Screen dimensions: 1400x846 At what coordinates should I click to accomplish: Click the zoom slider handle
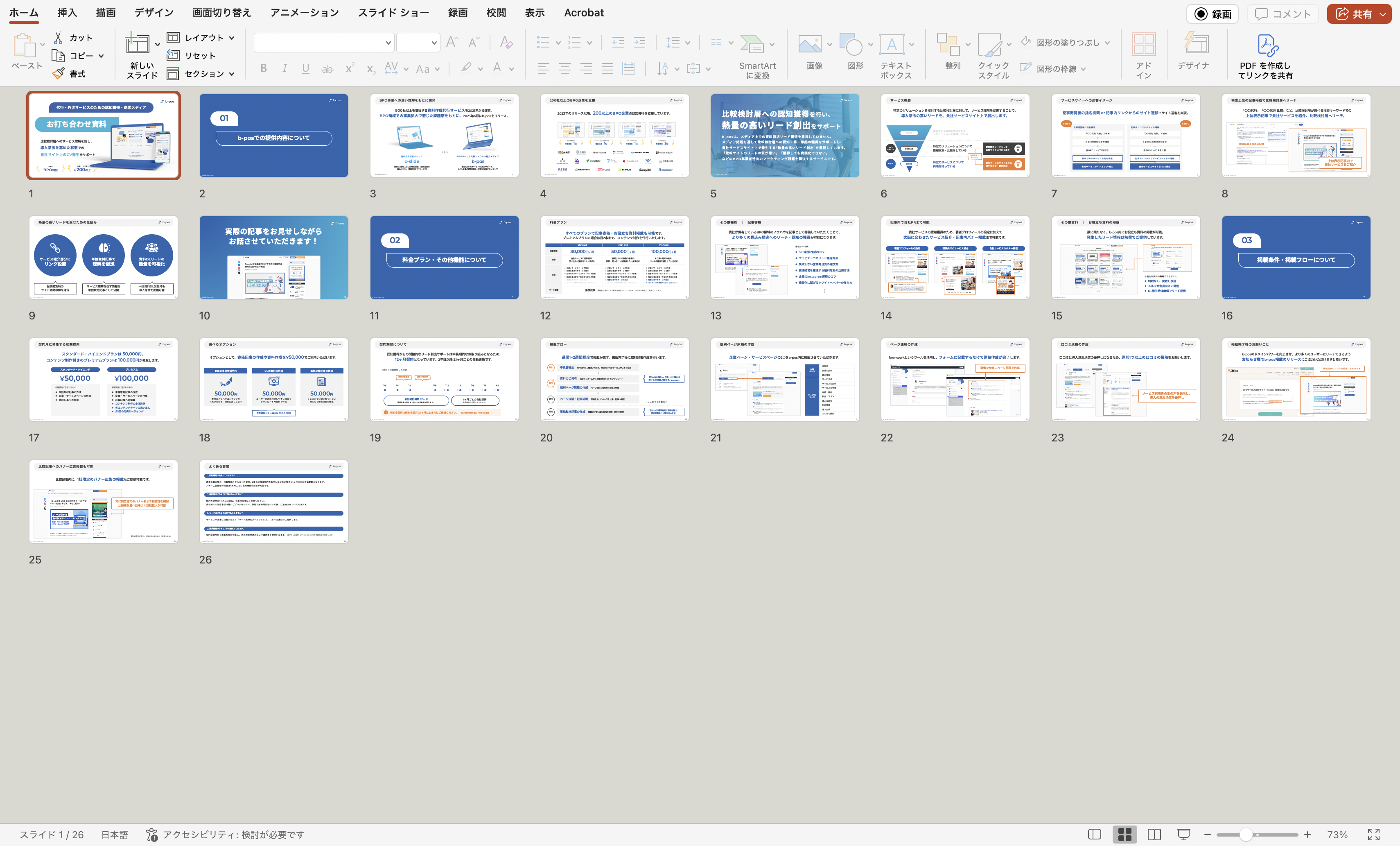point(1245,835)
